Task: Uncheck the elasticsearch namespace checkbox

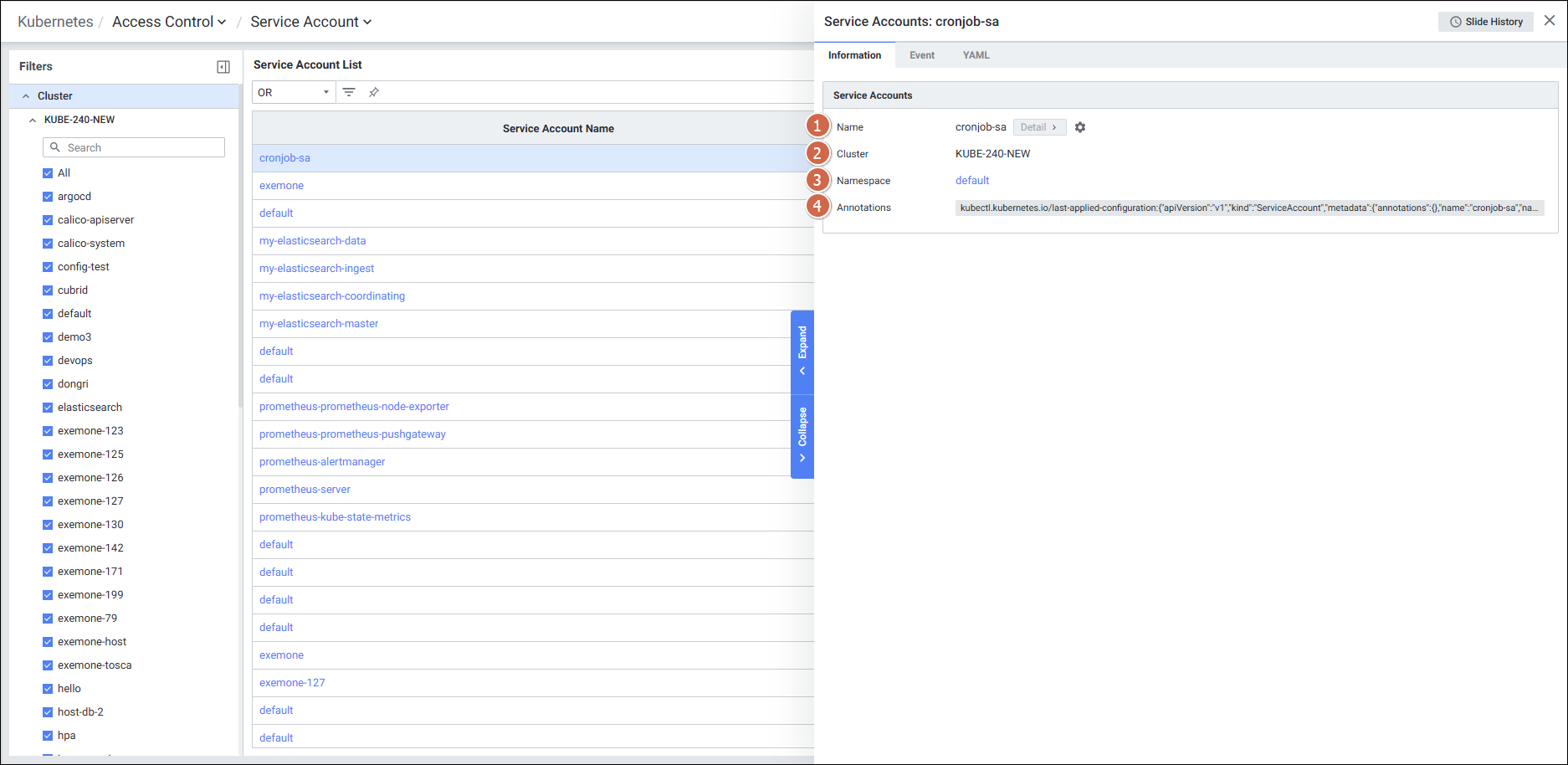Action: tap(48, 408)
